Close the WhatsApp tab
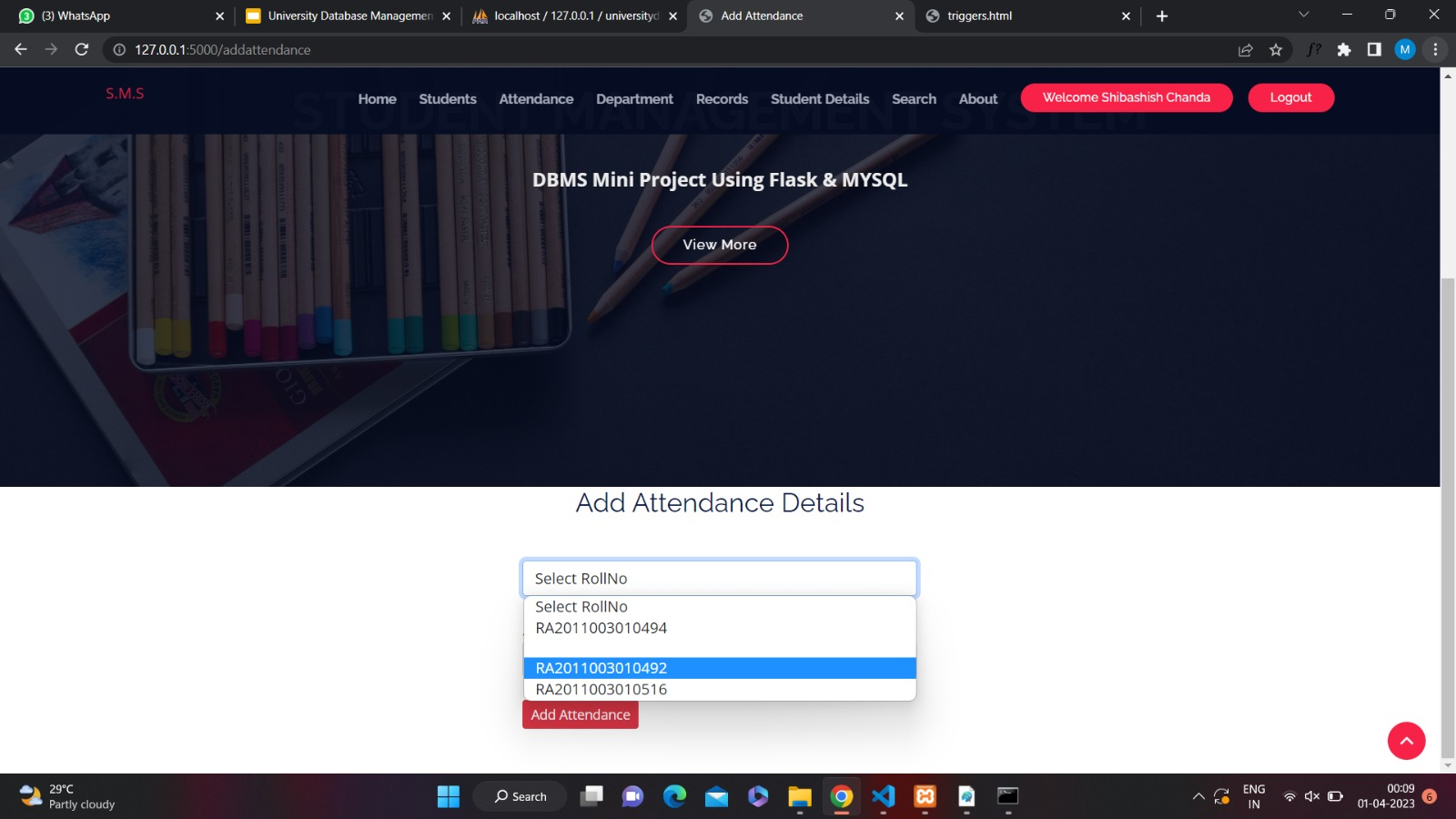This screenshot has height=819, width=1456. click(x=219, y=16)
